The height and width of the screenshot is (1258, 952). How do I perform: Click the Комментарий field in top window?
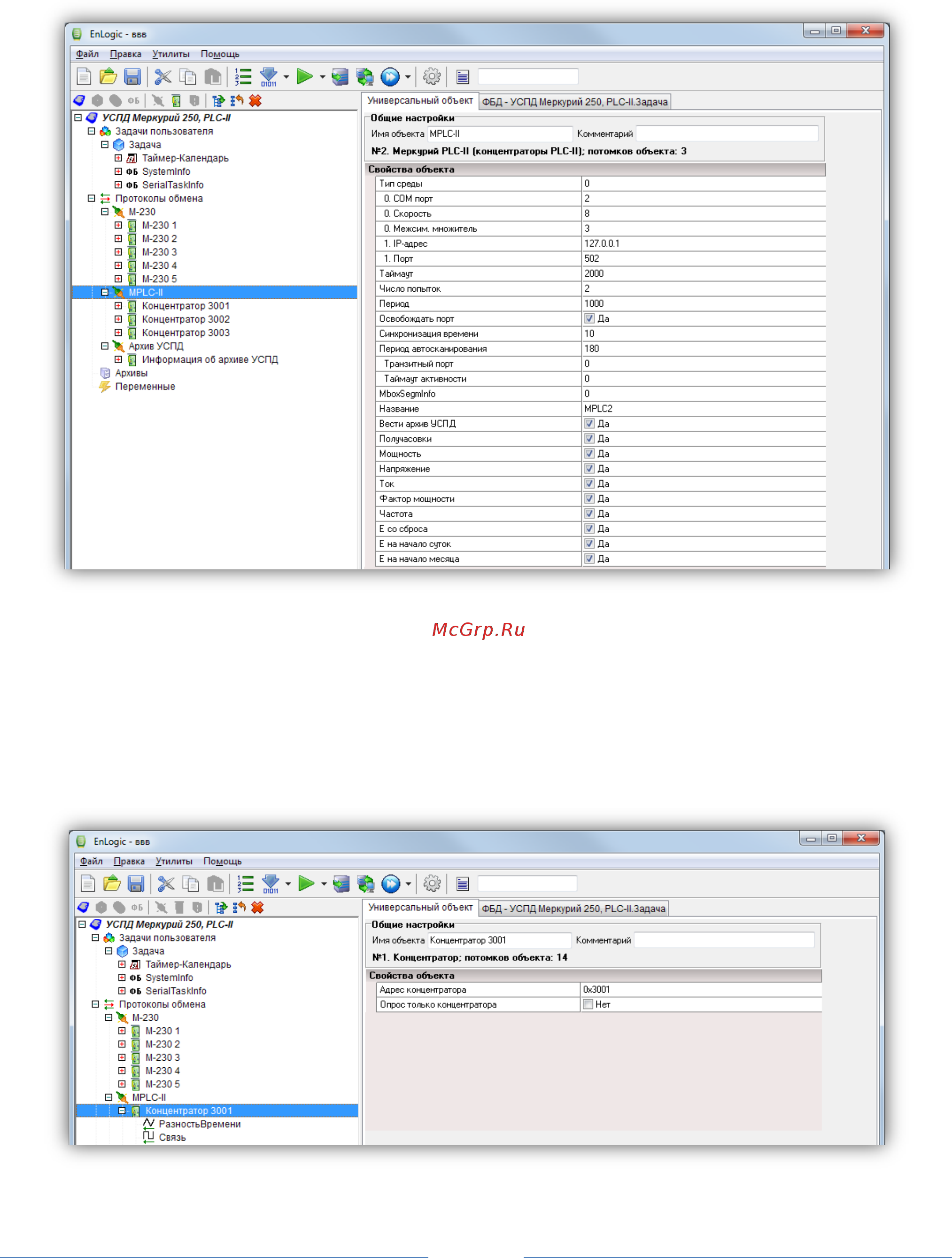pos(727,134)
